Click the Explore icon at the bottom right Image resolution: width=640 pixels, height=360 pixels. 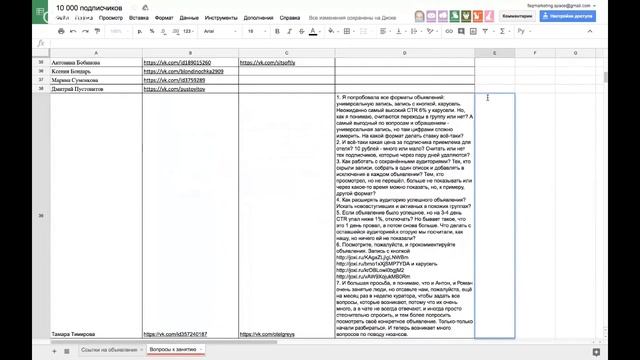click(x=596, y=352)
